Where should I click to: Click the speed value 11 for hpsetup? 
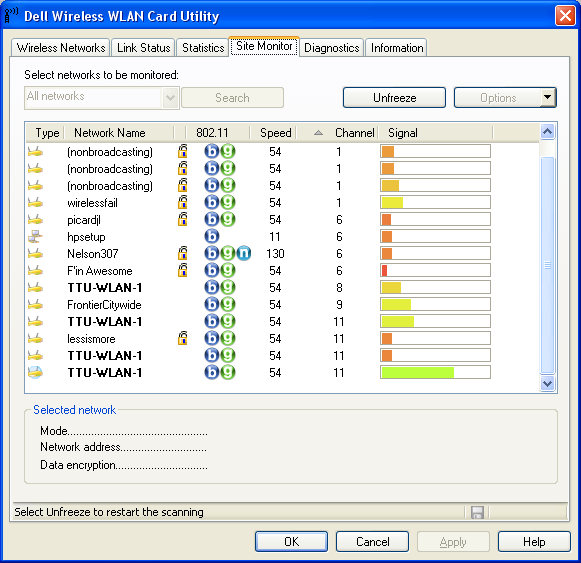(275, 236)
